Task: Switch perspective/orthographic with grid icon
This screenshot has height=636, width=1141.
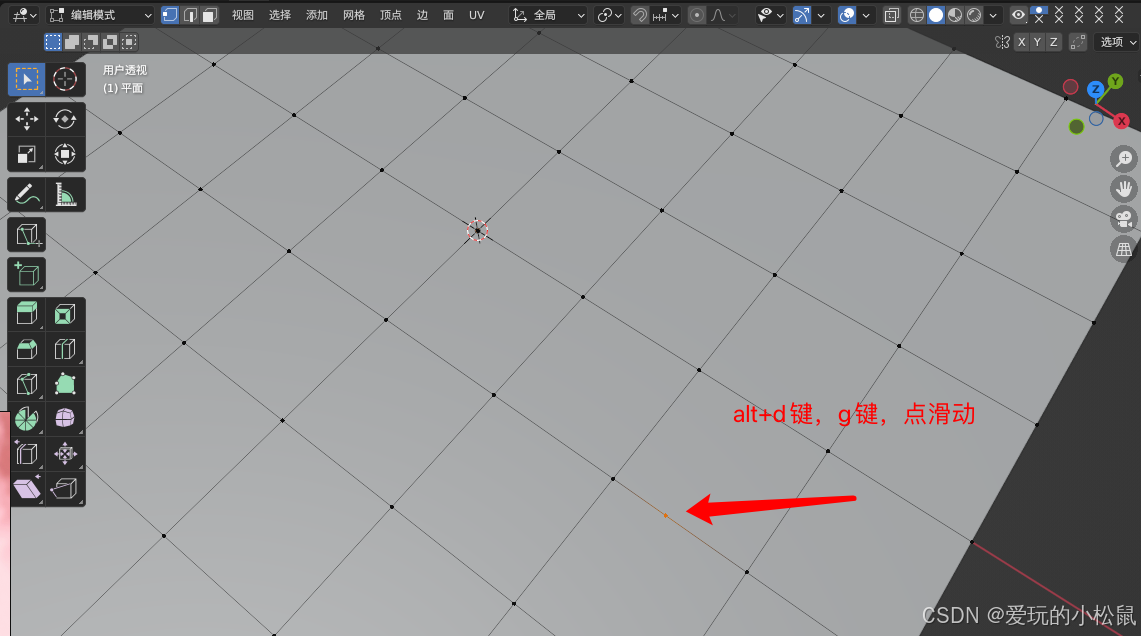Action: pyautogui.click(x=1124, y=250)
